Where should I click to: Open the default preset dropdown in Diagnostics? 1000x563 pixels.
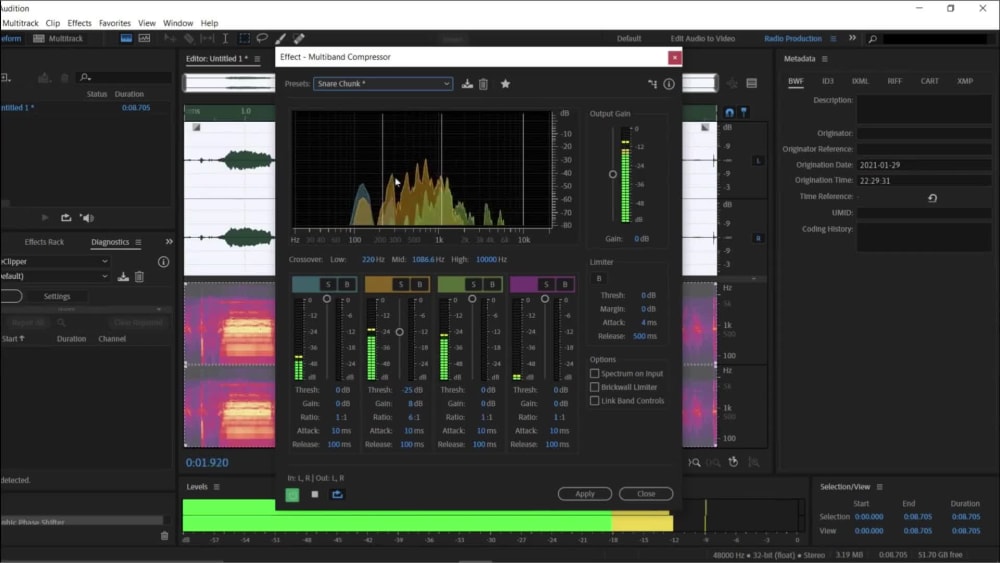coord(54,276)
